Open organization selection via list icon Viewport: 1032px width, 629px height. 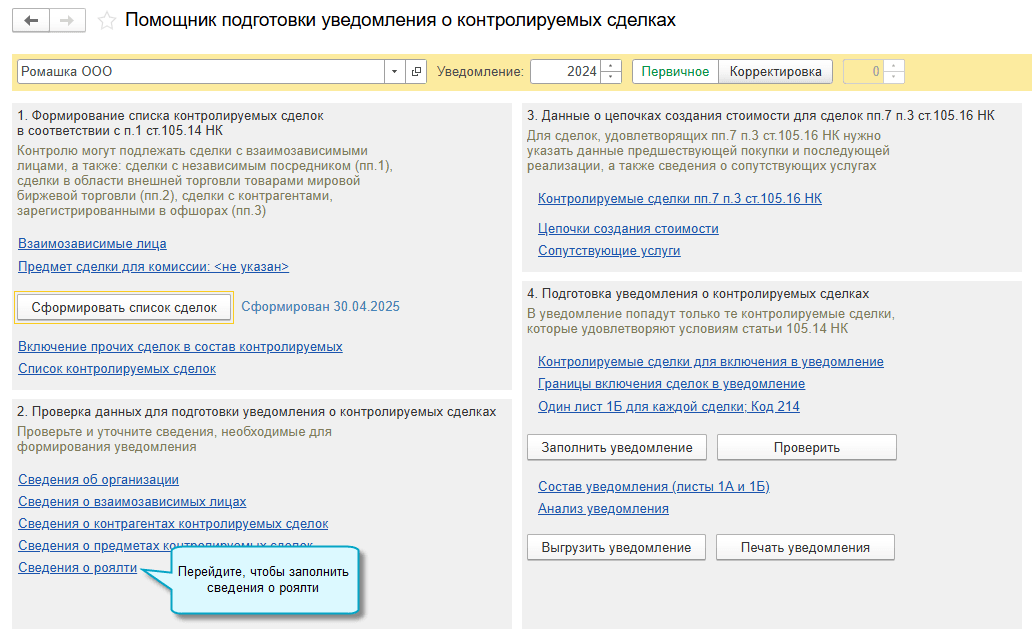[x=416, y=71]
